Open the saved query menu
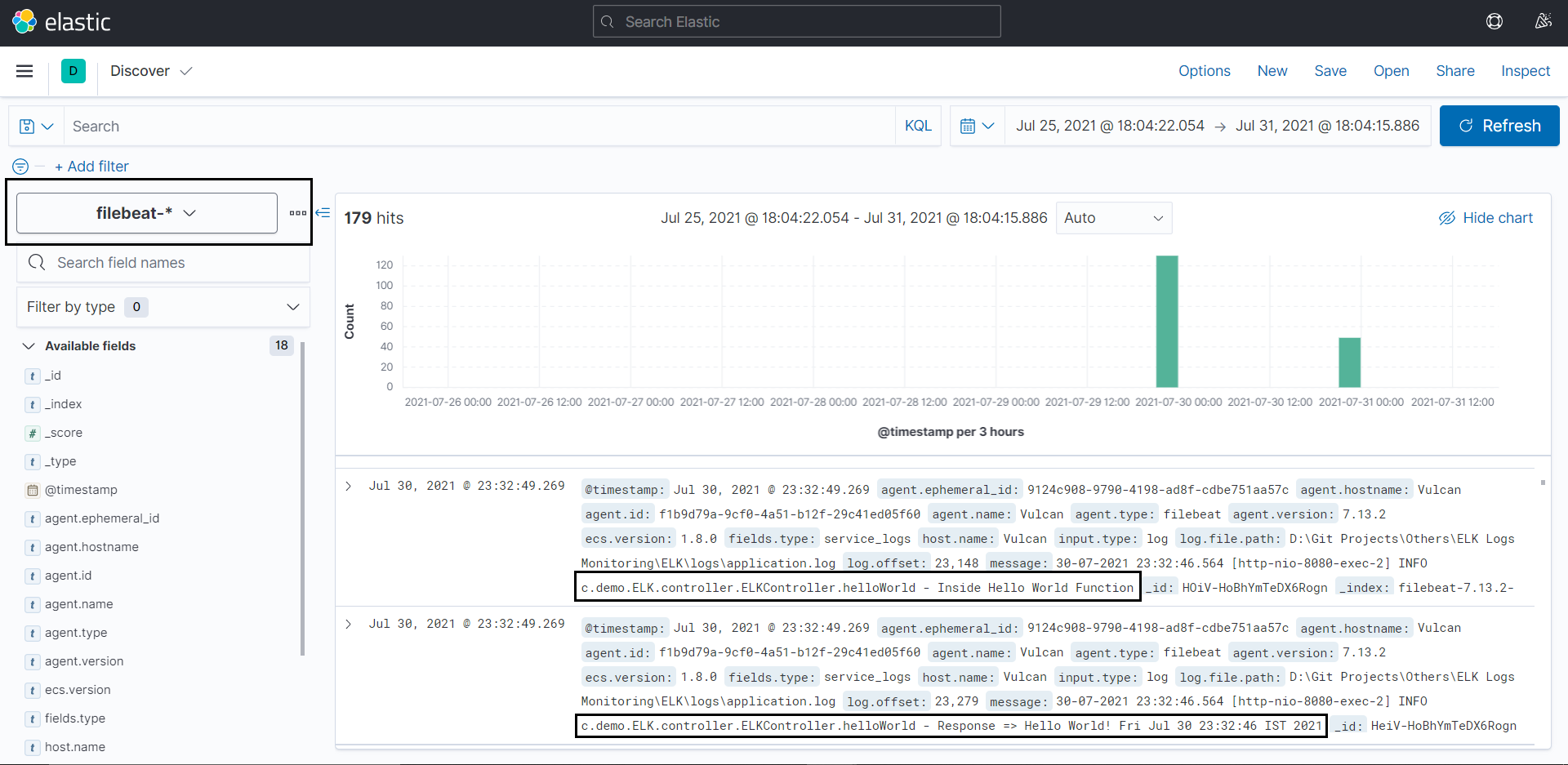1568x765 pixels. (36, 127)
